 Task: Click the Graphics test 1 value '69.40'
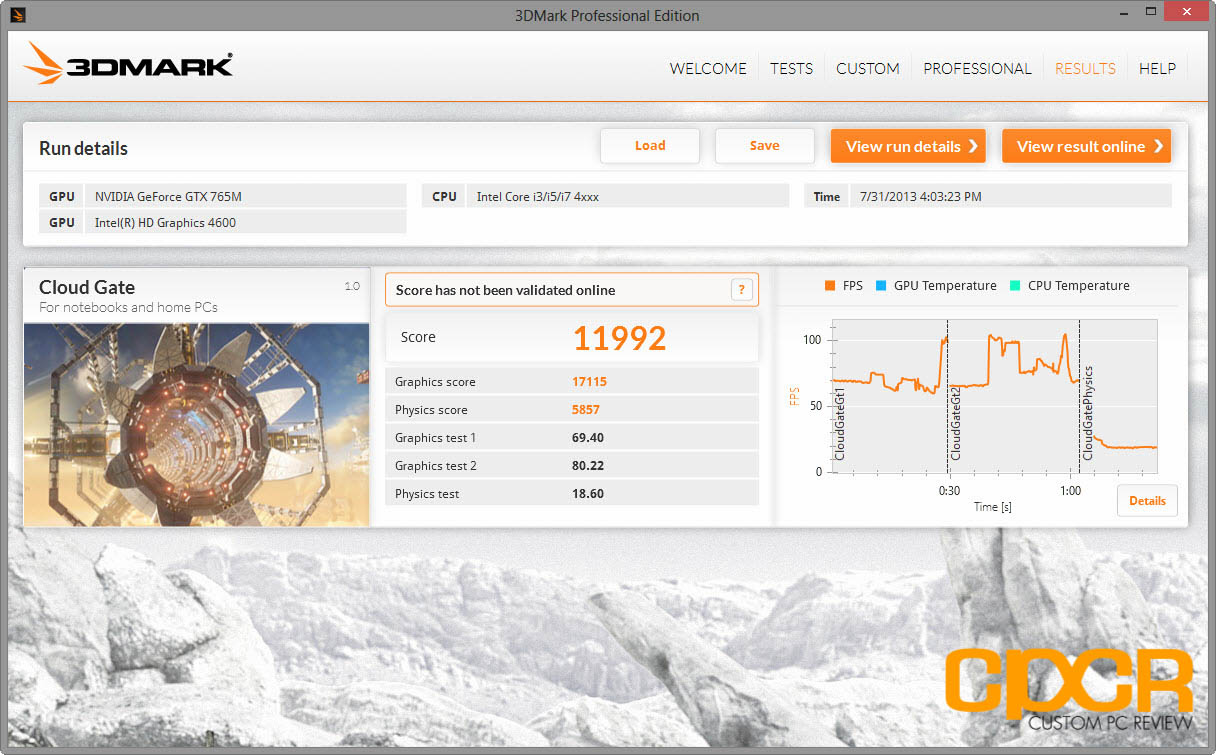click(x=588, y=438)
